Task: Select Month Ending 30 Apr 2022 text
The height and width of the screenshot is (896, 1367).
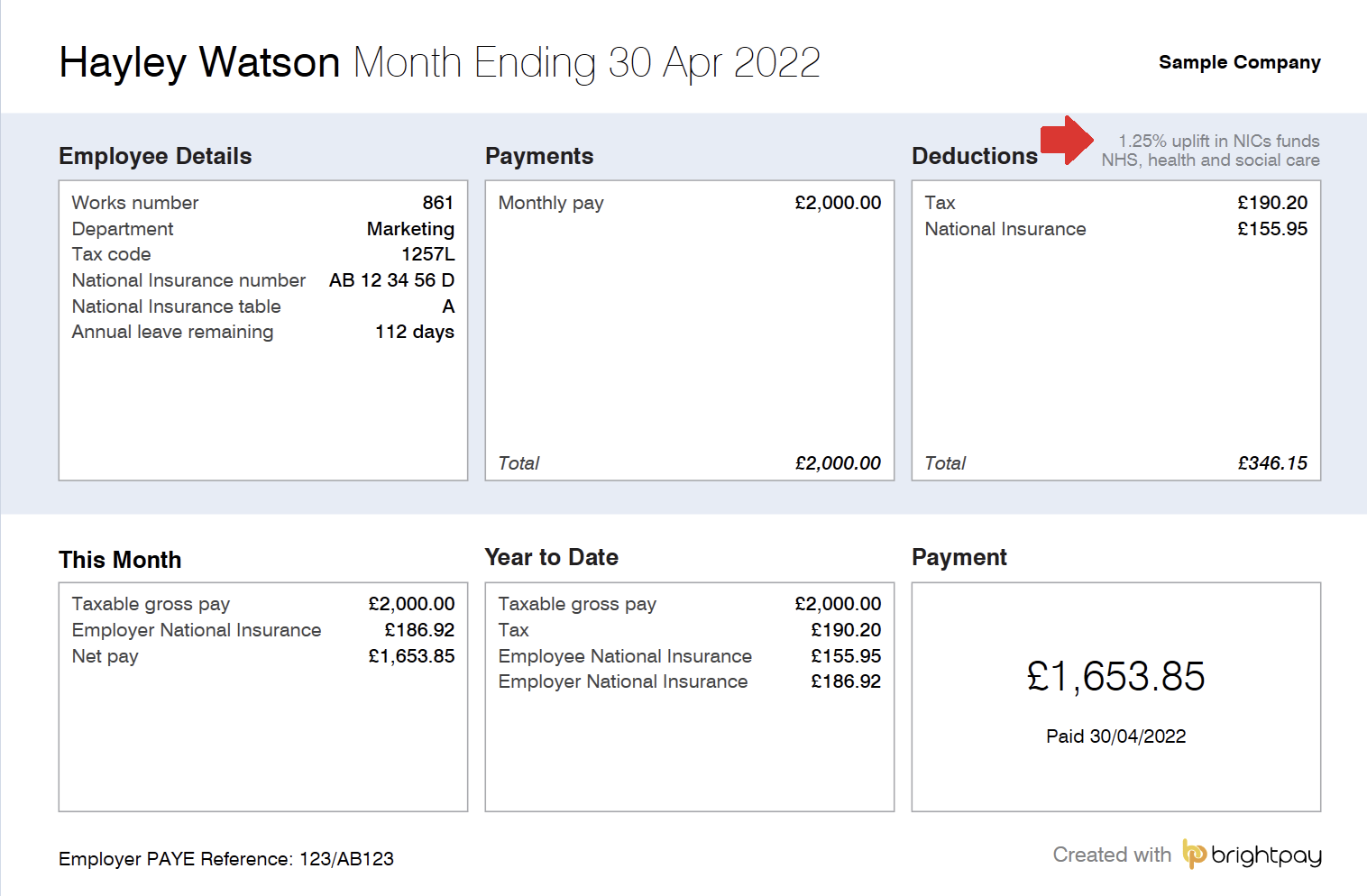Action: pyautogui.click(x=587, y=62)
